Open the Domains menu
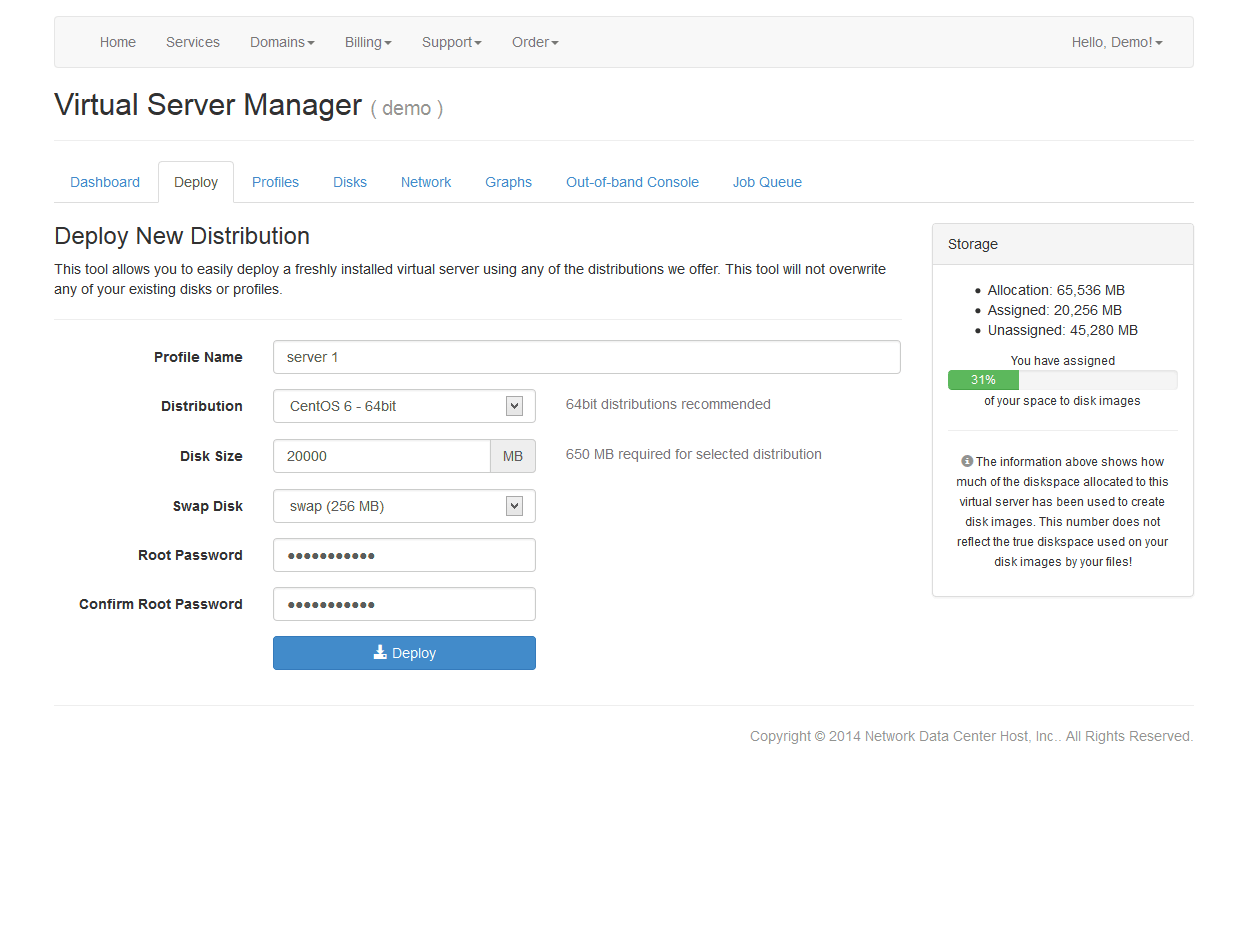This screenshot has height=933, width=1257. click(x=282, y=42)
